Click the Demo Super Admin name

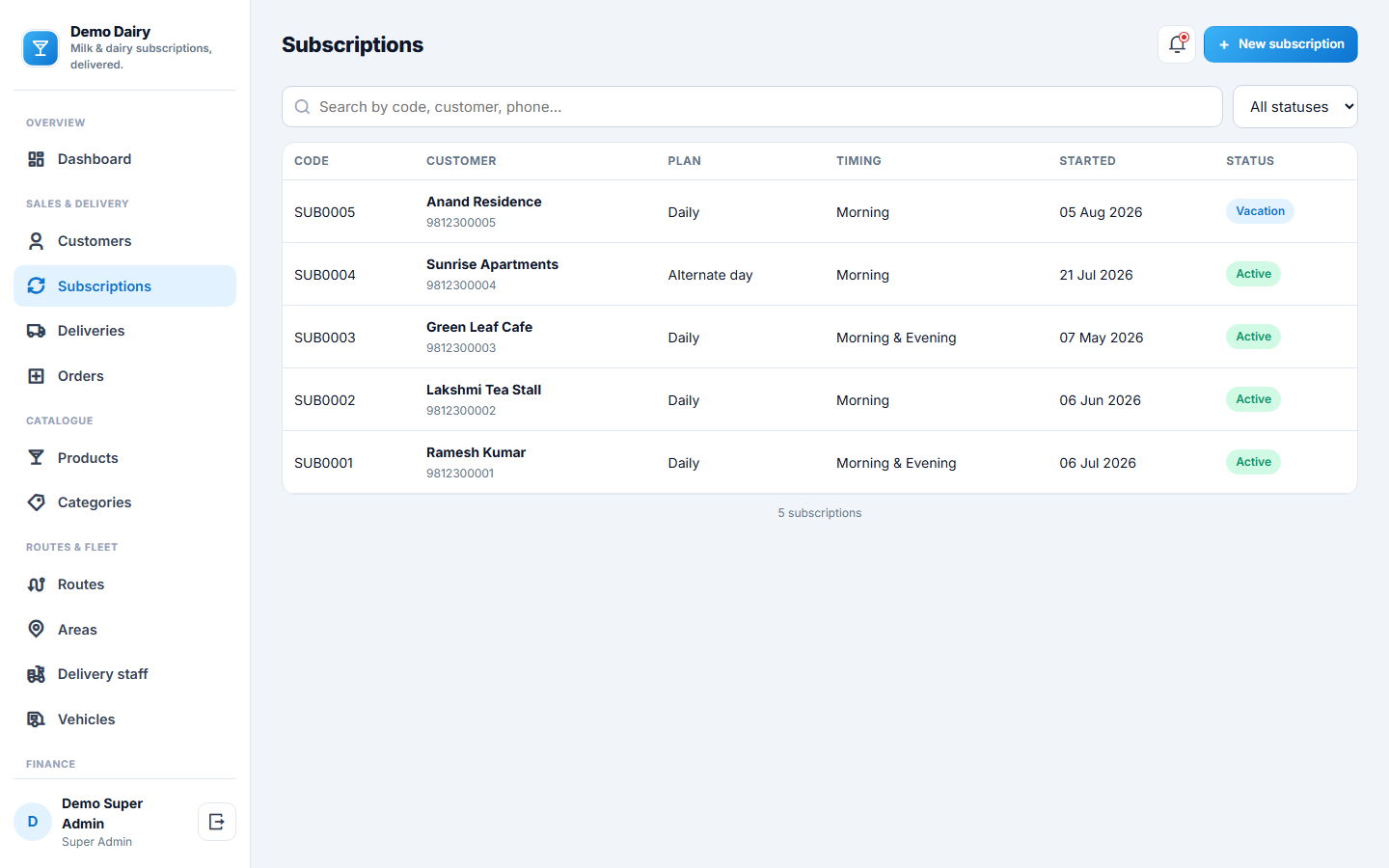102,813
